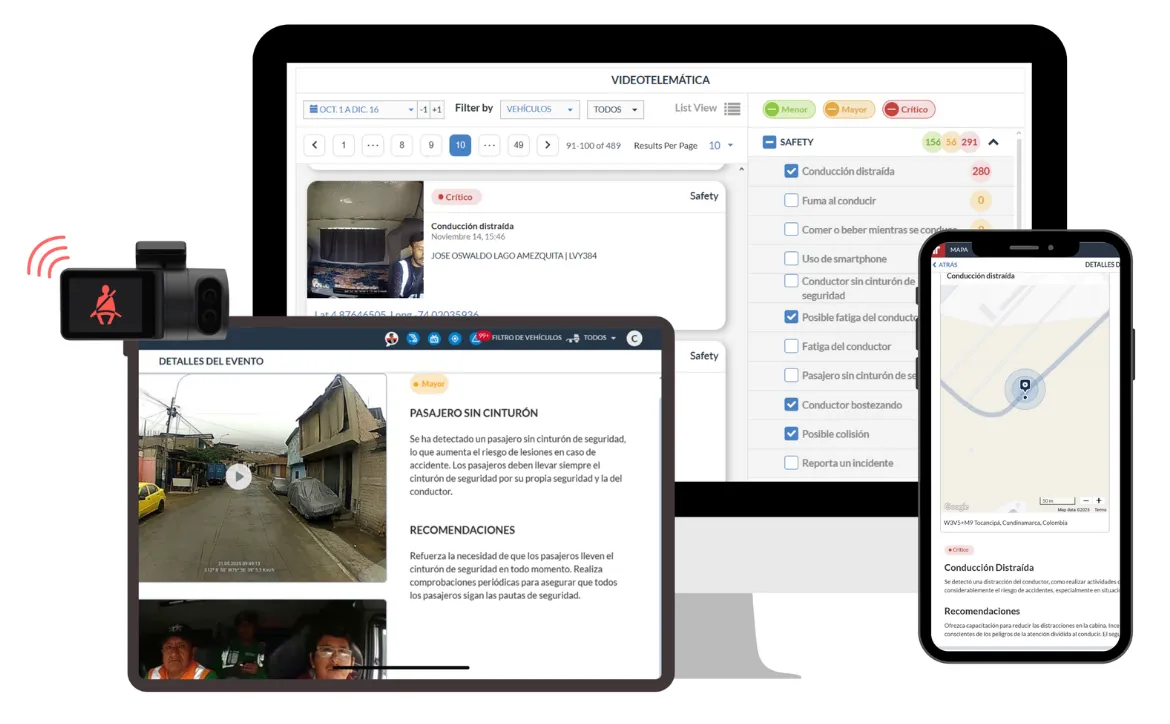Click the calendar icon in date range
Viewport: 1170px width, 724px height.
(x=313, y=109)
